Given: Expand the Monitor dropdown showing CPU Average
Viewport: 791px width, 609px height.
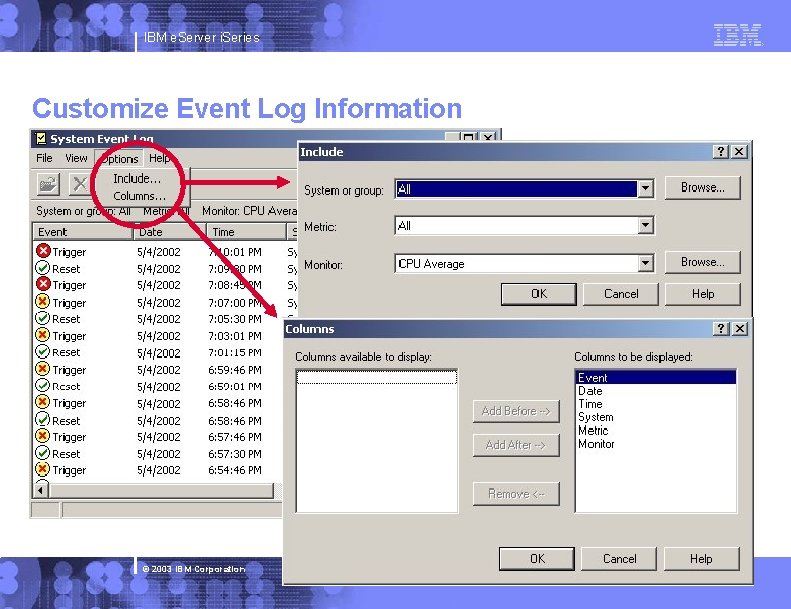Looking at the screenshot, I should pos(645,263).
